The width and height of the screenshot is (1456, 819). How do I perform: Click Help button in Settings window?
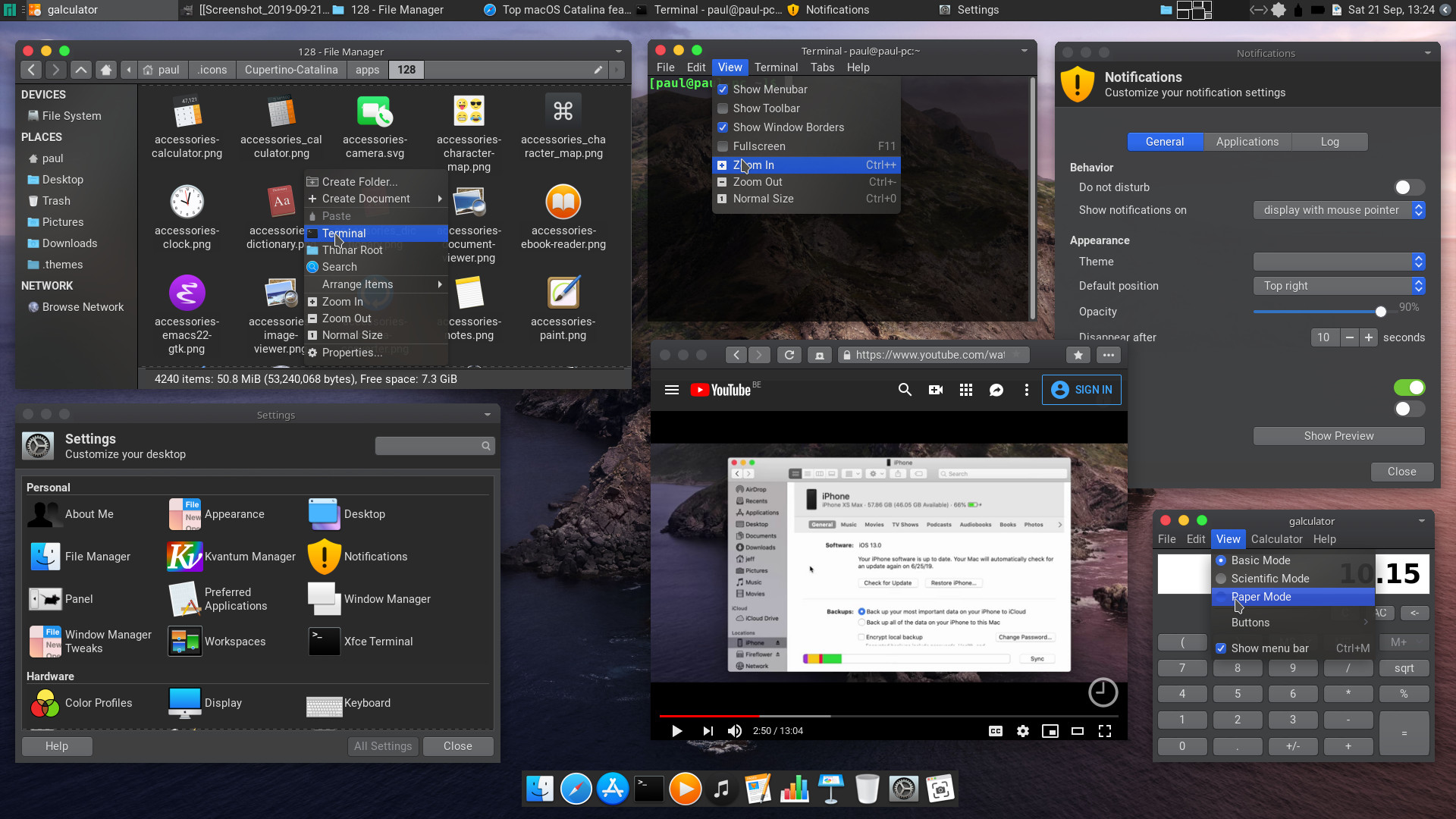click(x=57, y=746)
